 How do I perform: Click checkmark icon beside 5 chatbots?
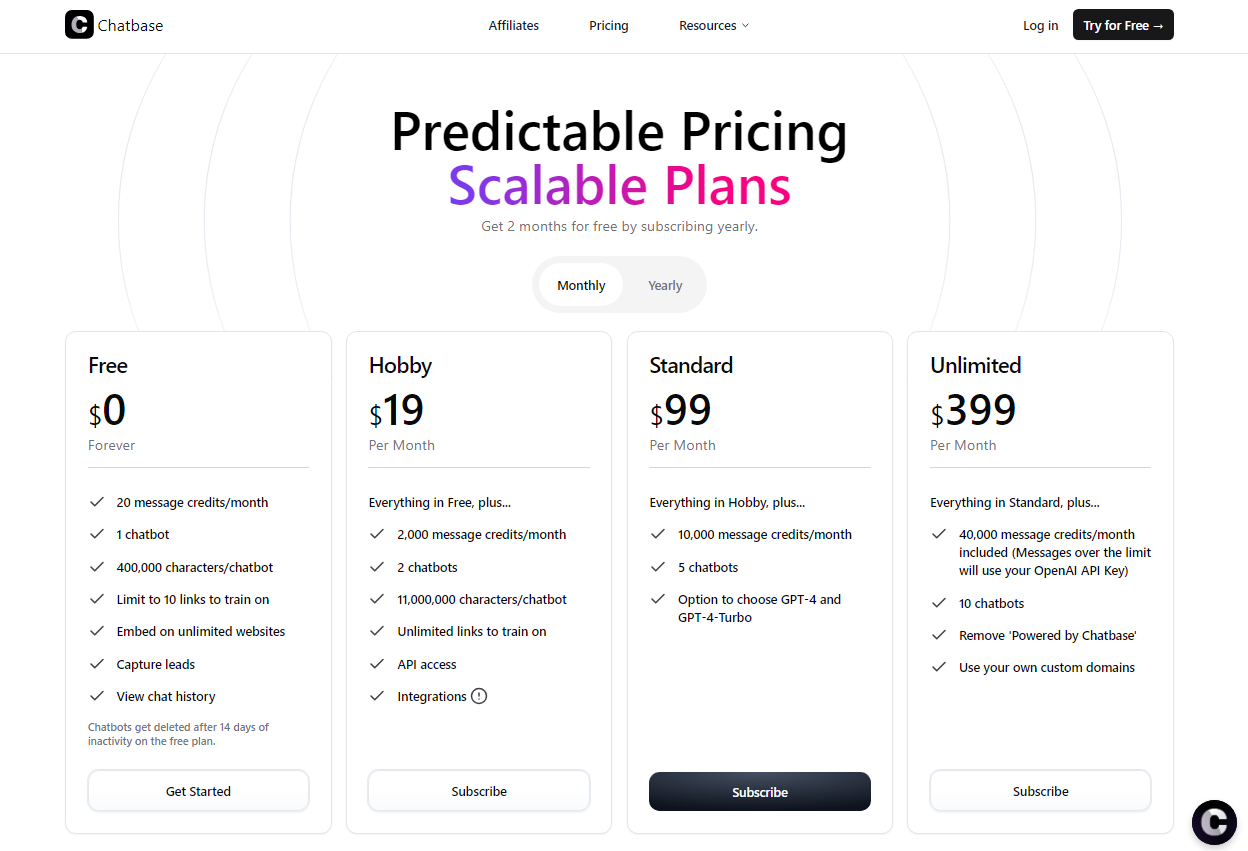[x=658, y=567]
